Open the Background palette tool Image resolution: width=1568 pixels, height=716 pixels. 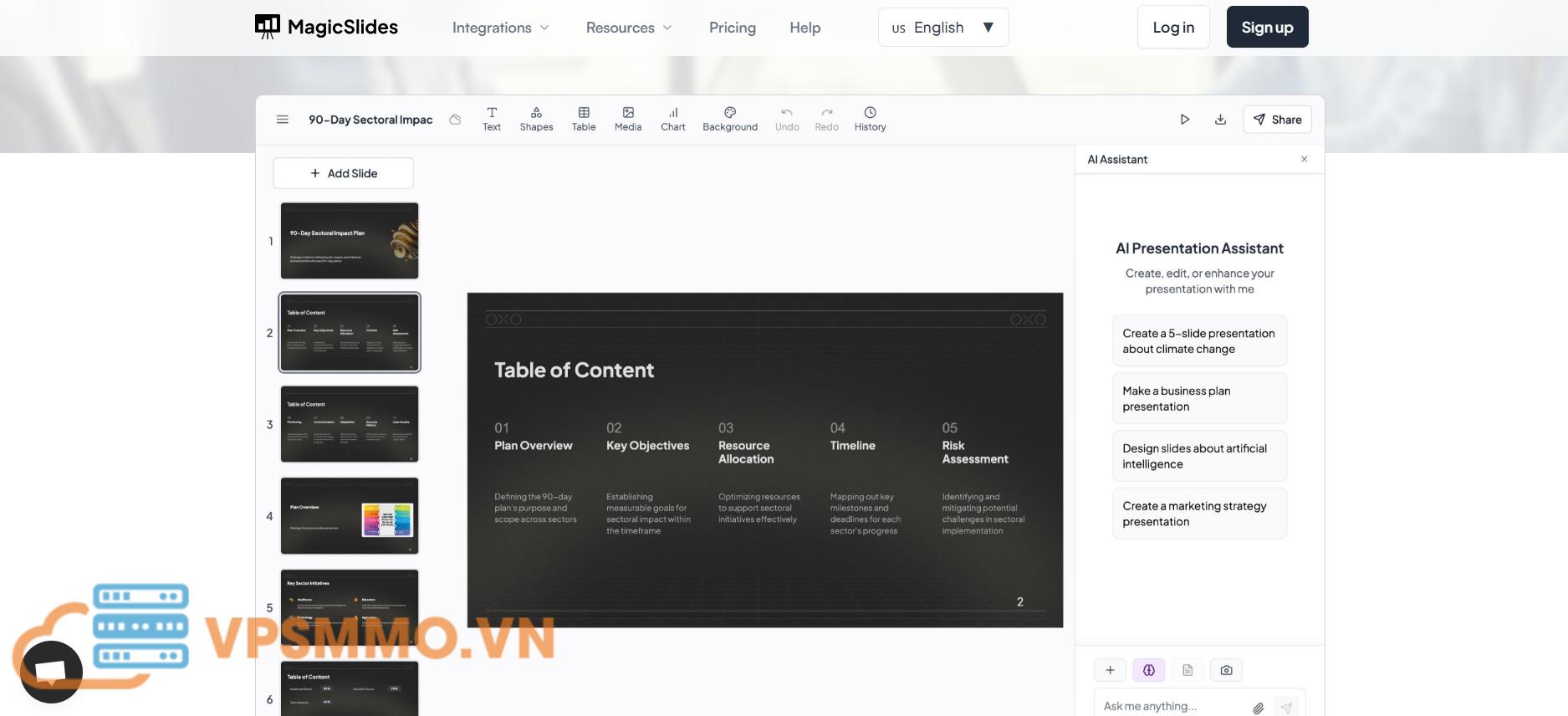click(x=730, y=119)
